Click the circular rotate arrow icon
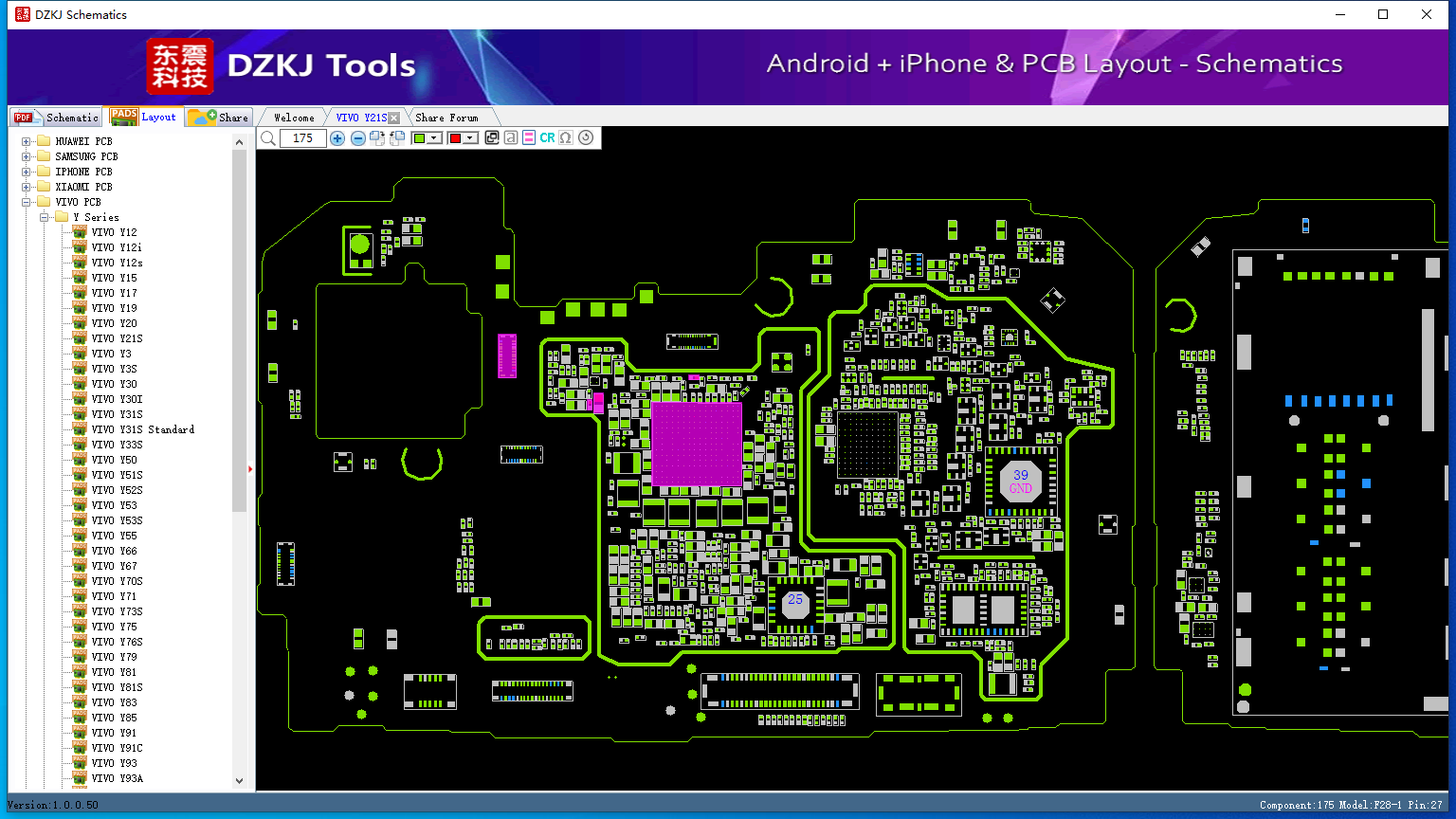Viewport: 1456px width, 819px height. 586,138
